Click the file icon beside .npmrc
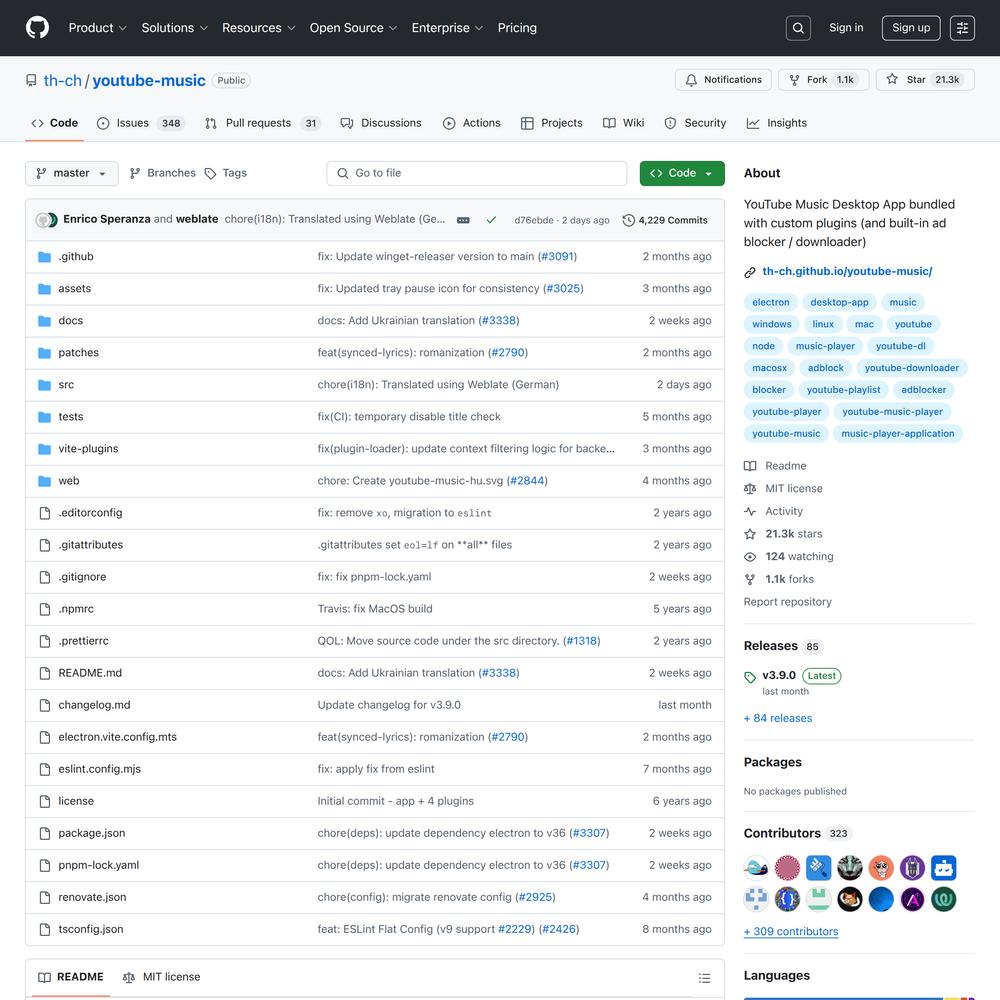This screenshot has width=1000, height=1000. tap(45, 609)
